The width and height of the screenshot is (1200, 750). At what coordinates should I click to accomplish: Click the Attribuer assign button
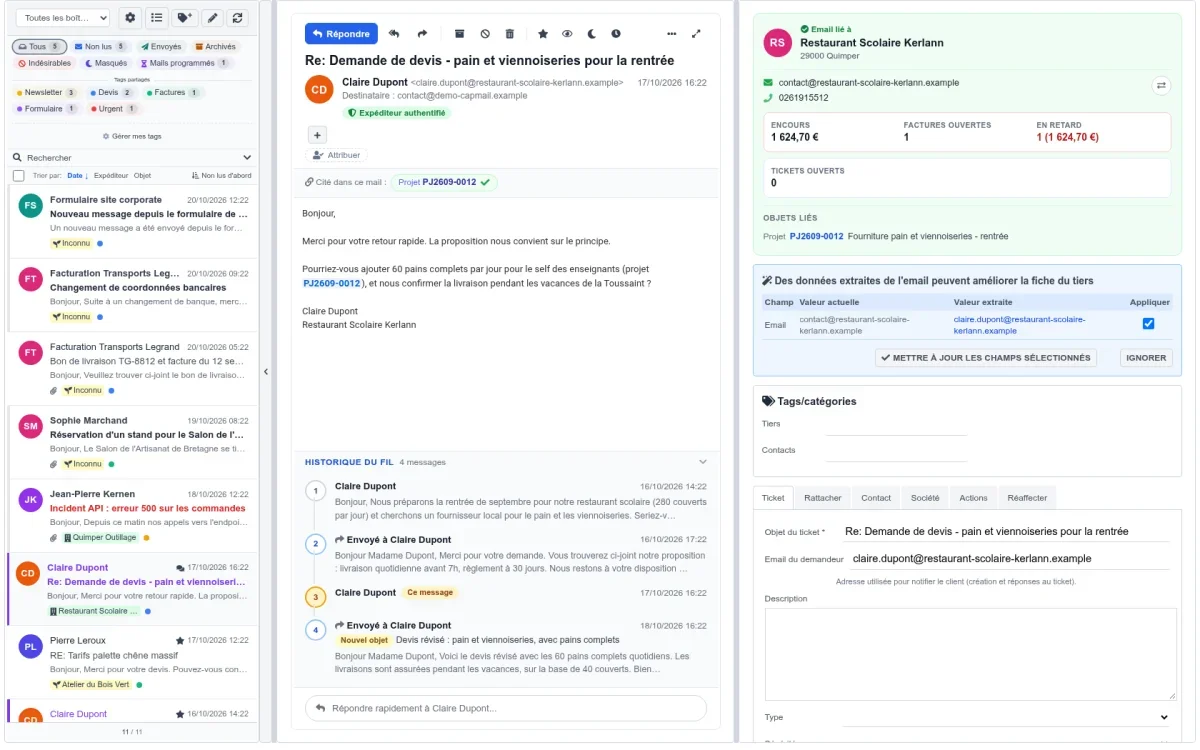[336, 155]
